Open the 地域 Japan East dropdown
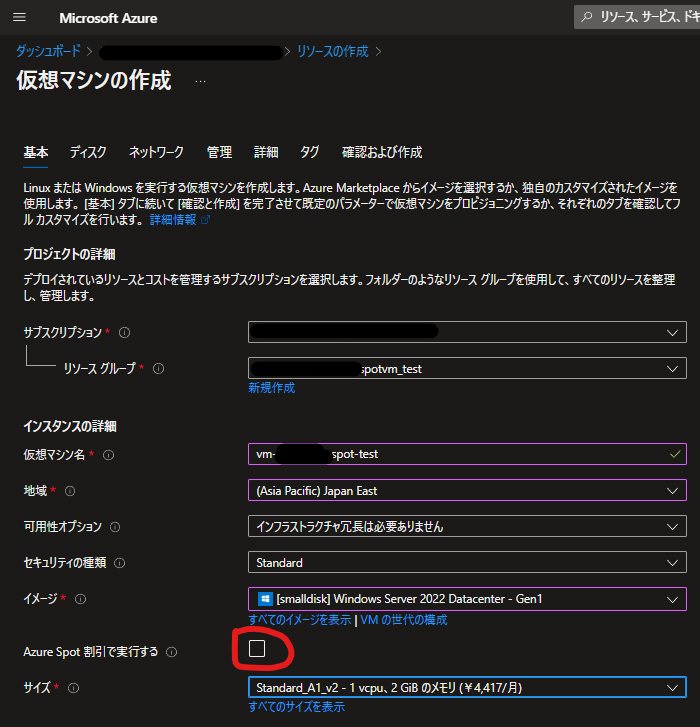This screenshot has width=700, height=727. pyautogui.click(x=467, y=490)
